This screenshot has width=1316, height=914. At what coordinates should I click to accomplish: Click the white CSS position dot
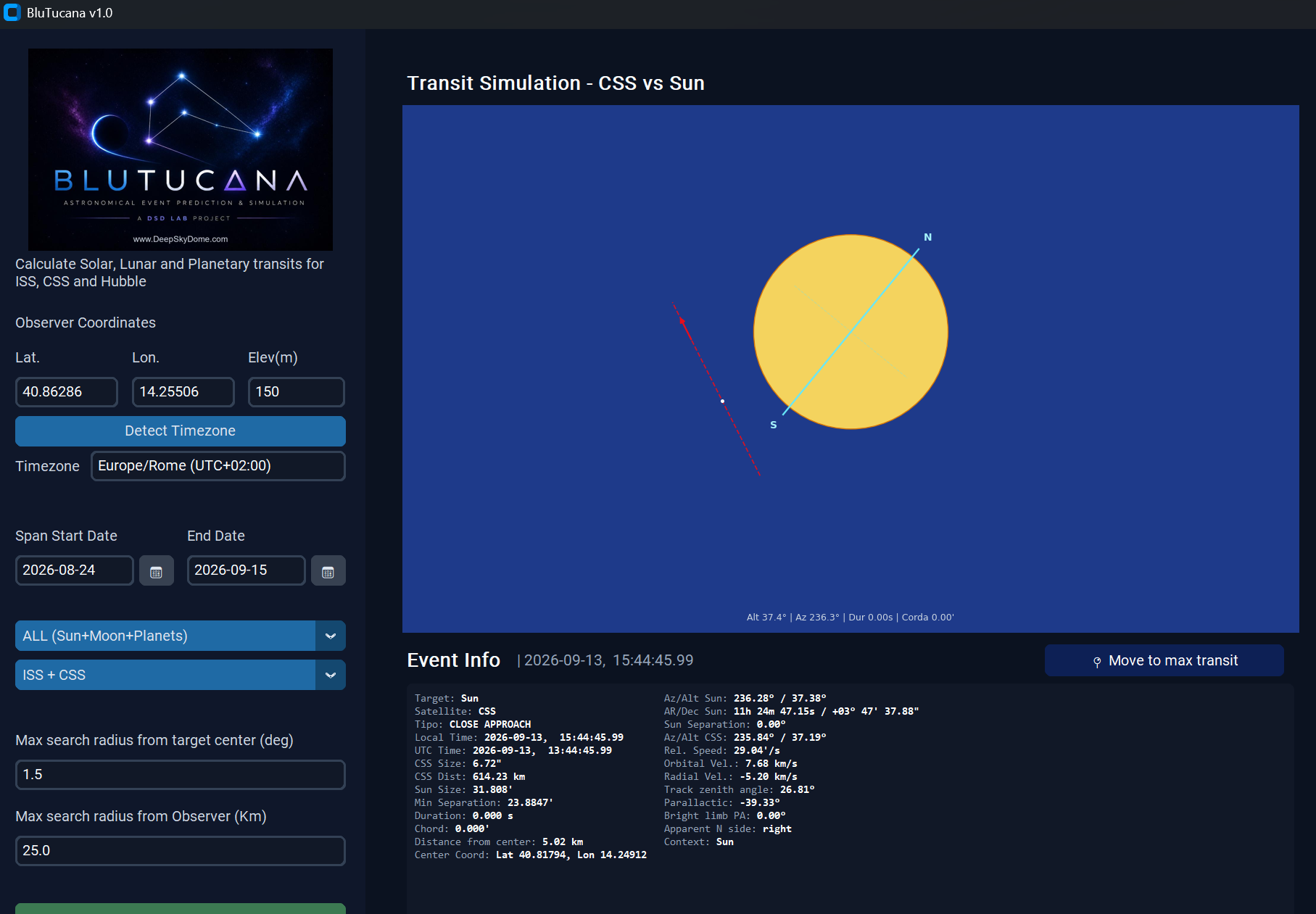722,401
